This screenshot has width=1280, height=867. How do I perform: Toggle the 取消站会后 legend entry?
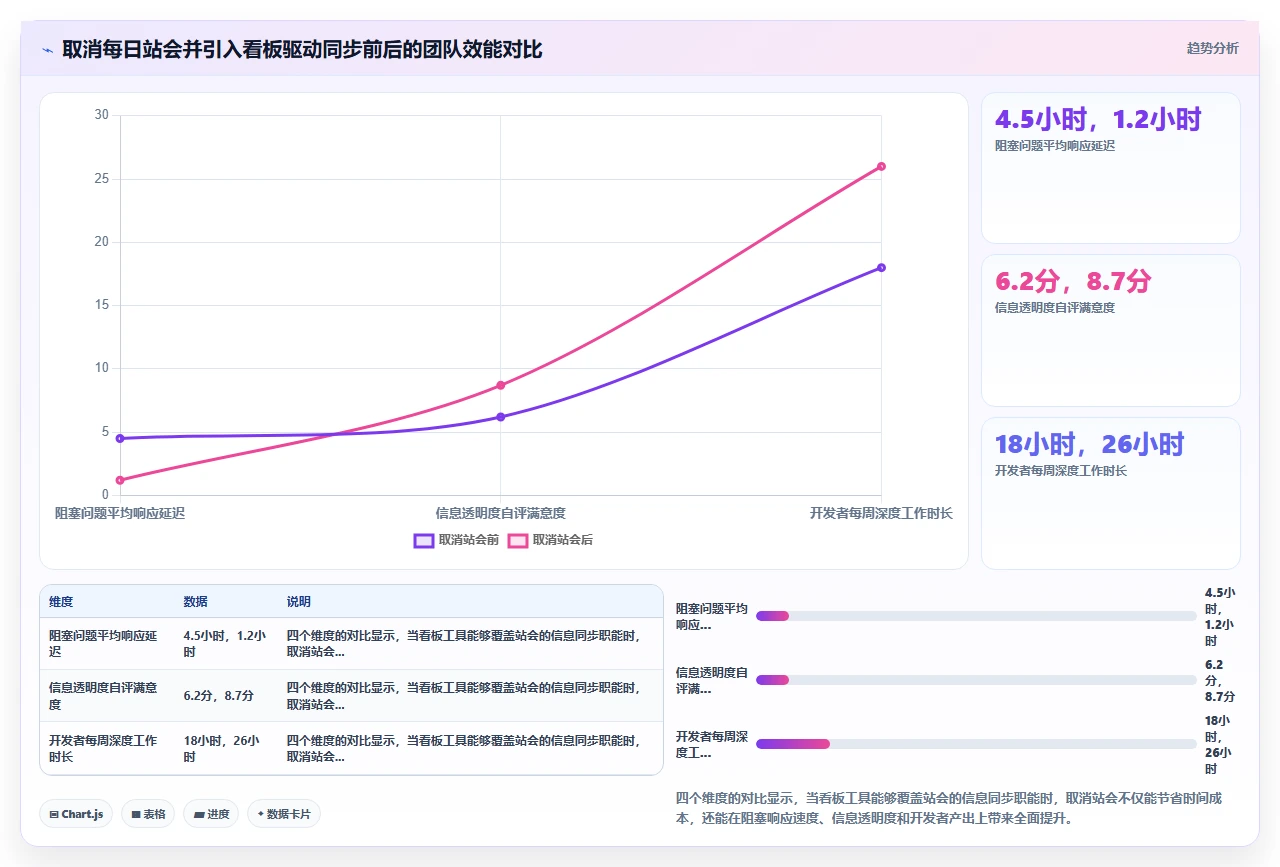[550, 540]
